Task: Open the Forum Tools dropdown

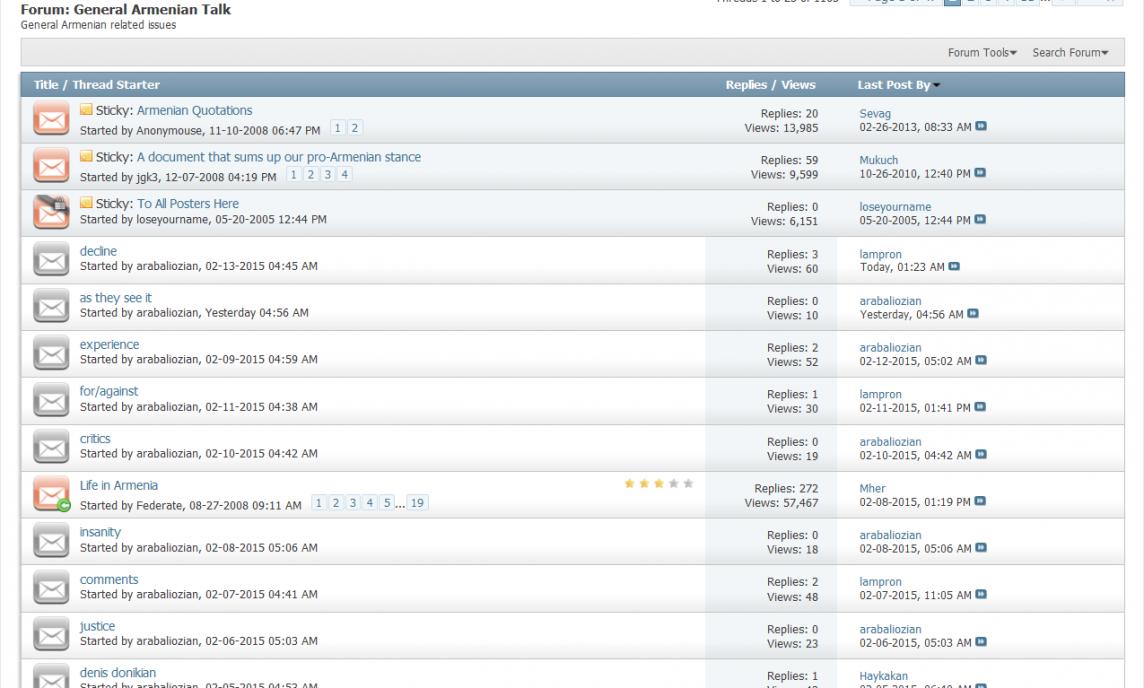Action: point(981,52)
